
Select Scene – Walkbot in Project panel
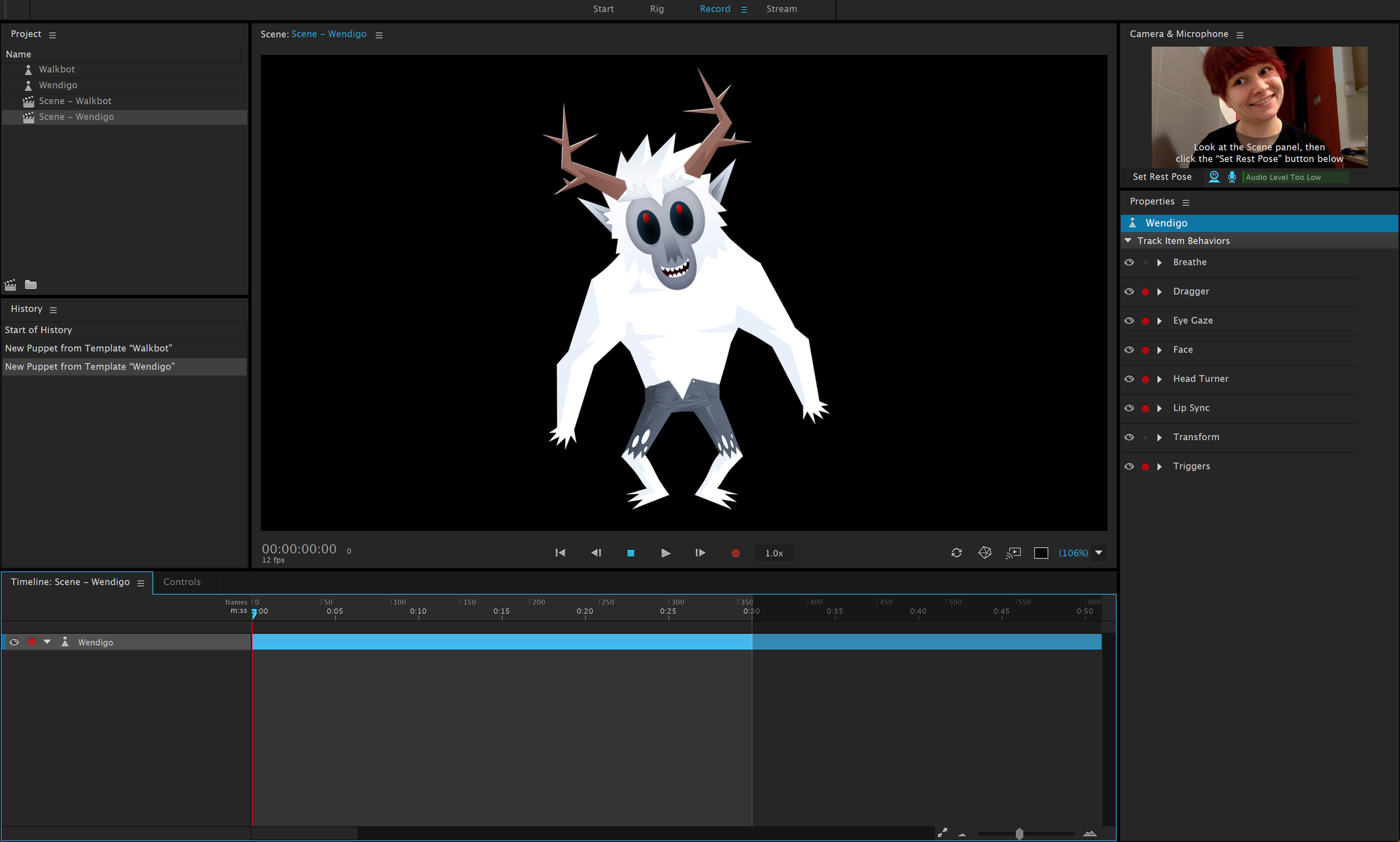click(x=75, y=101)
